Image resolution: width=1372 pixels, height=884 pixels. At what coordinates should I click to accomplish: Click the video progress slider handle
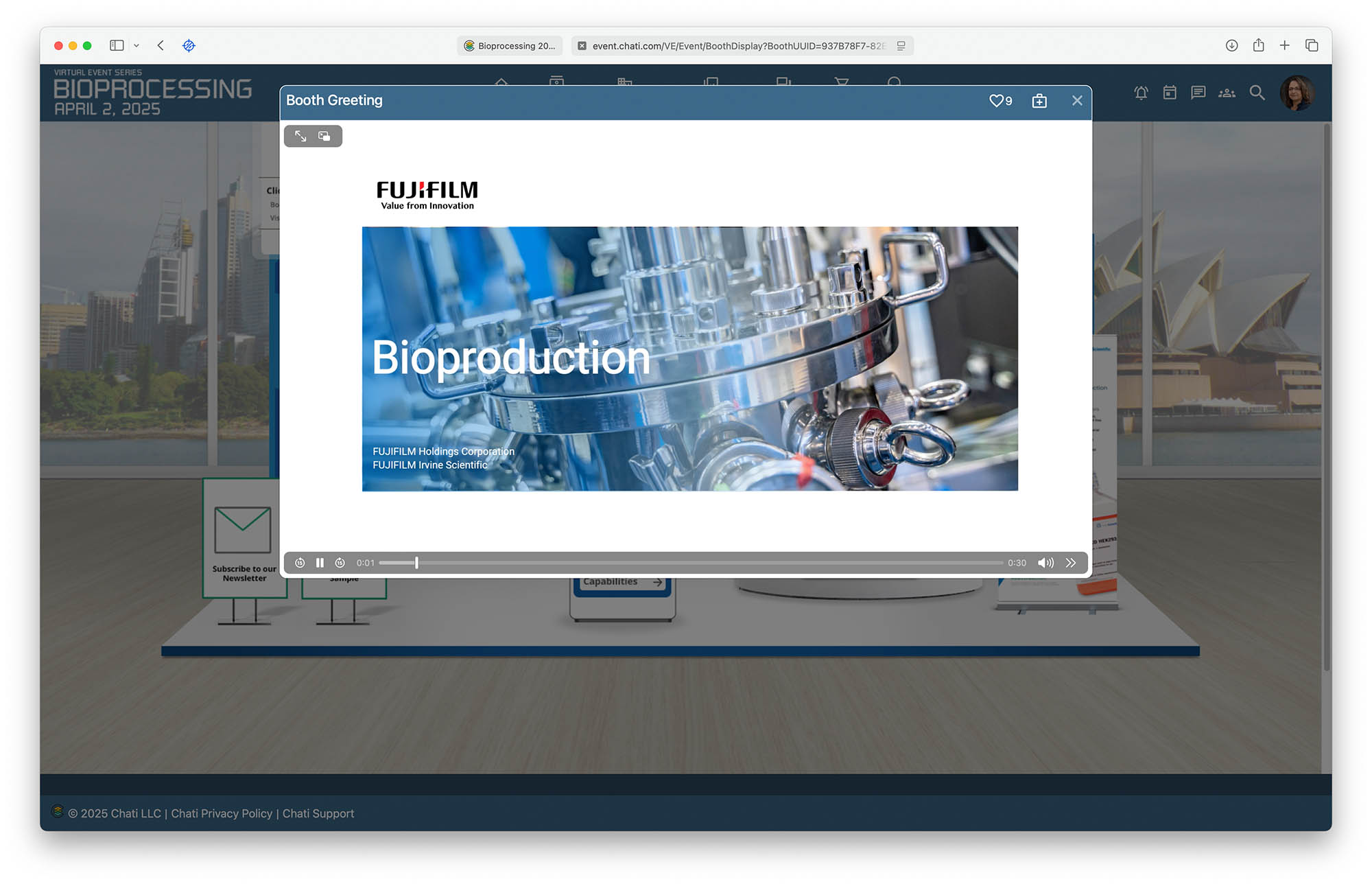point(416,563)
